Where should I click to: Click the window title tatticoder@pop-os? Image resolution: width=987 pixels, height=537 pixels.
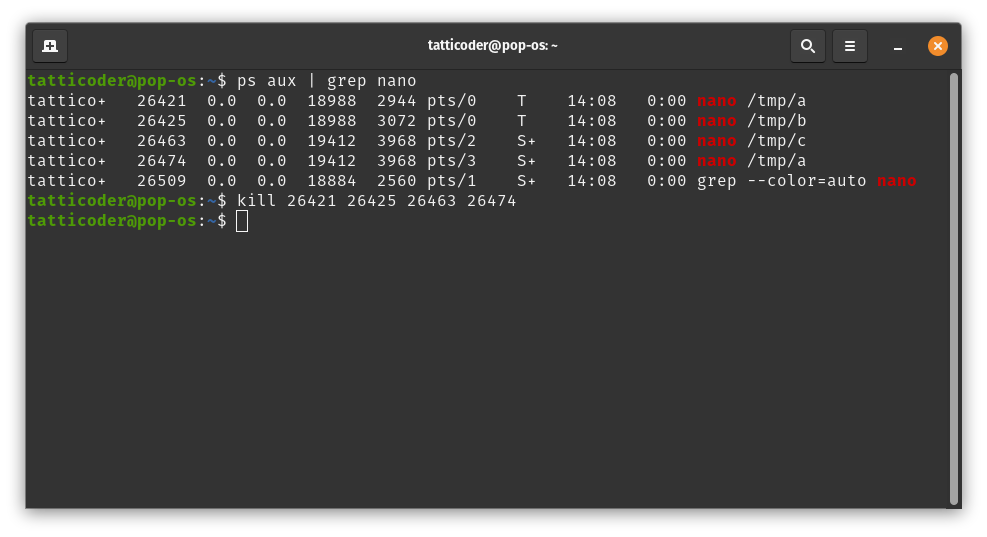[492, 46]
